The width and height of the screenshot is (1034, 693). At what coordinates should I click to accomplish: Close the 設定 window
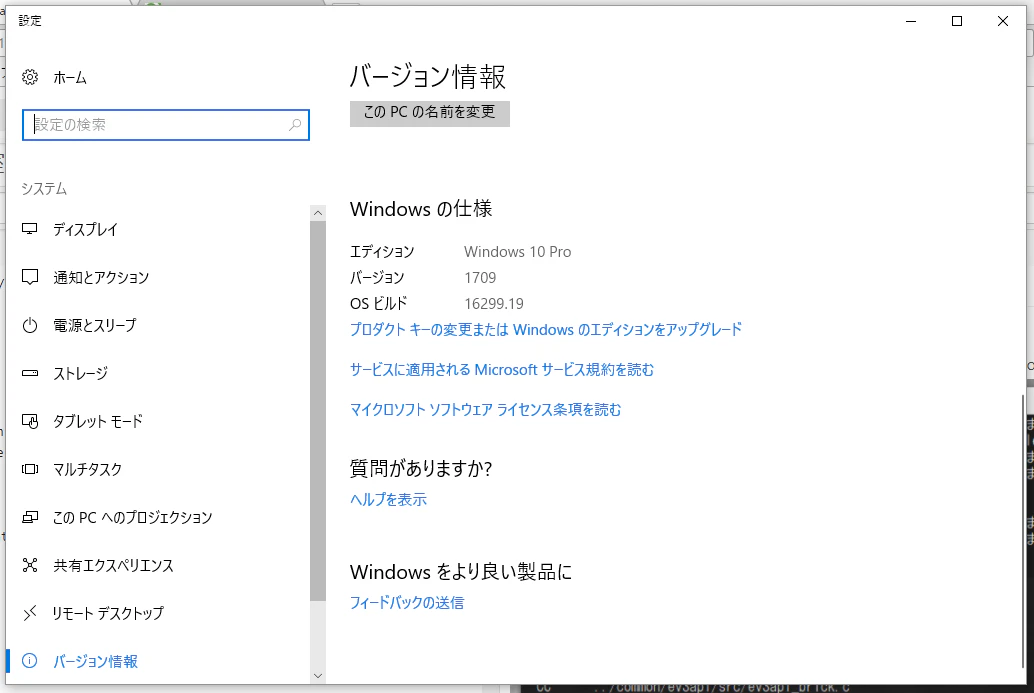1002,21
